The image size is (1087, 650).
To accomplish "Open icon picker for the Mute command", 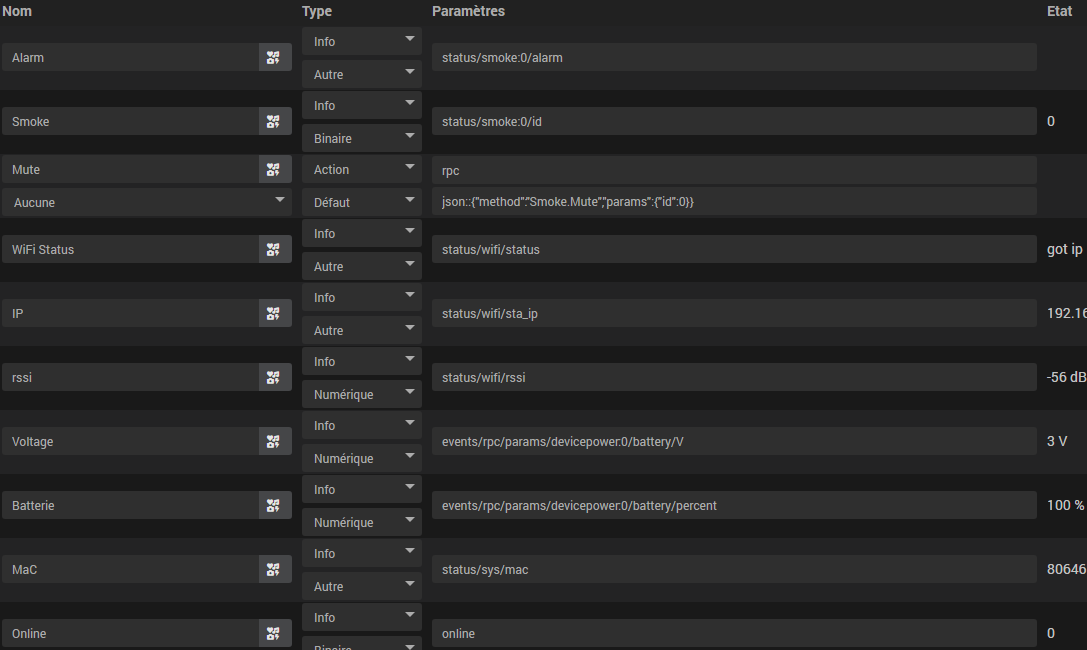I will pos(275,169).
